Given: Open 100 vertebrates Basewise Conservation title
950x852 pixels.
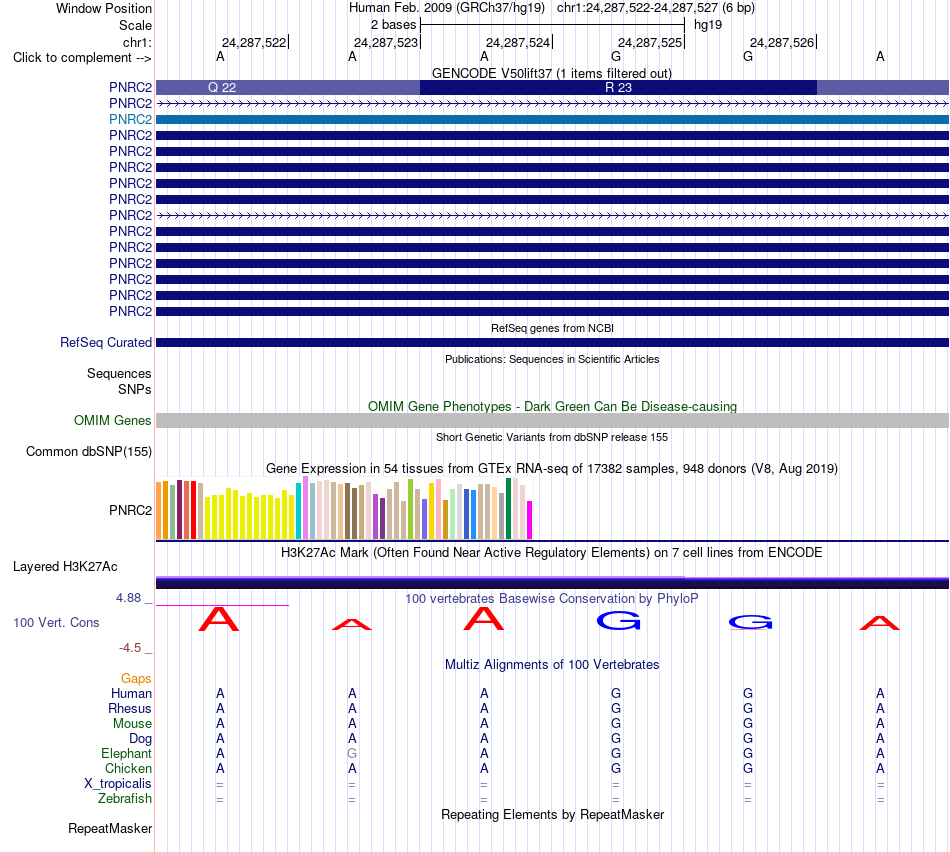Looking at the screenshot, I should [x=552, y=598].
